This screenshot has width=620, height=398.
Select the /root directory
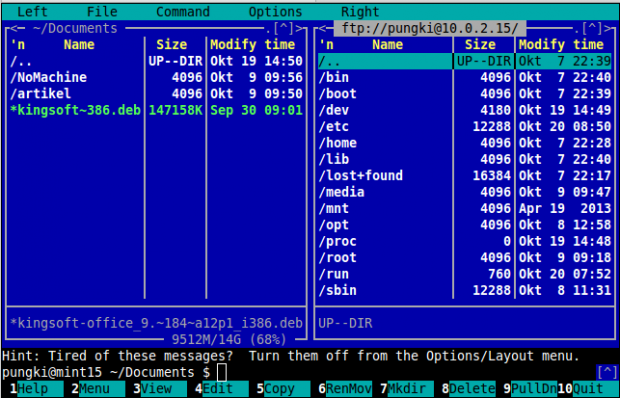click(x=465, y=258)
